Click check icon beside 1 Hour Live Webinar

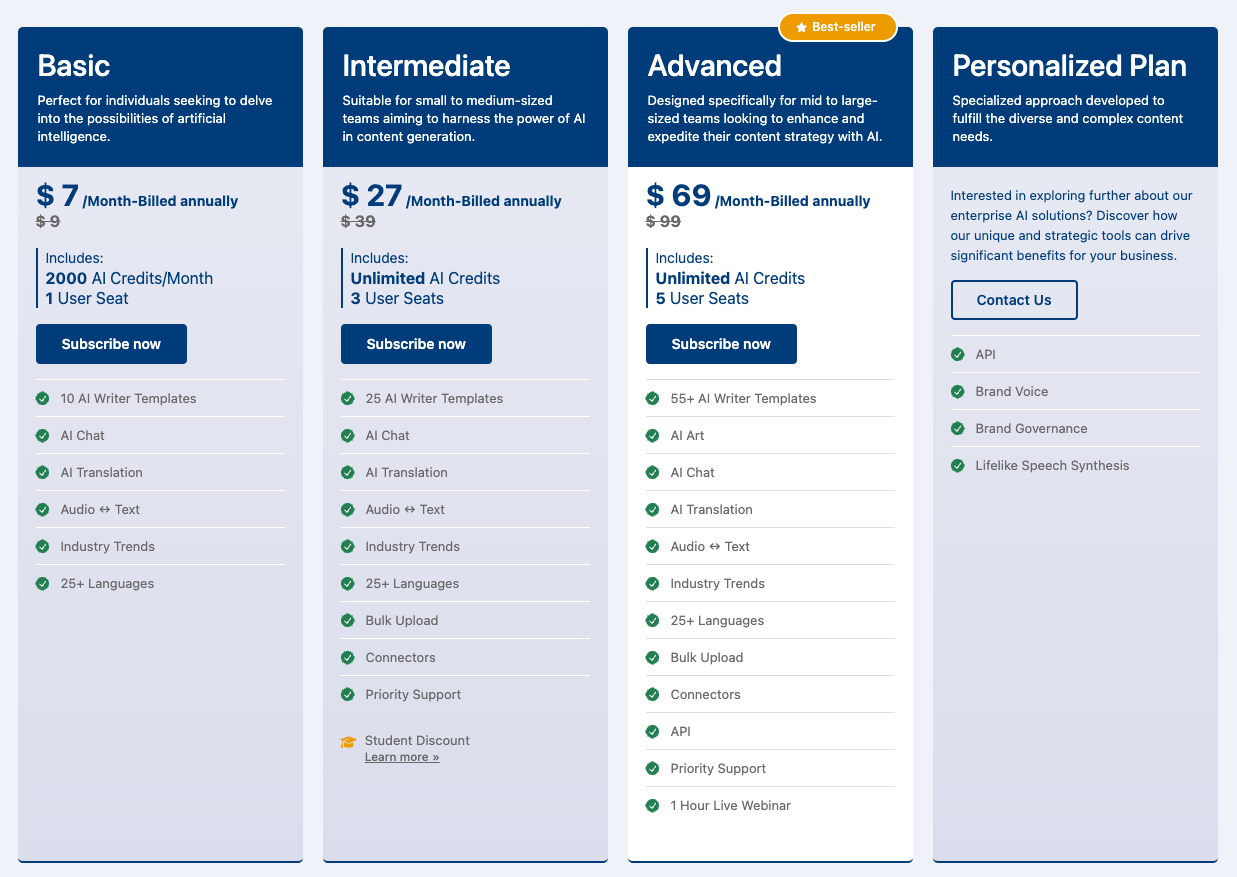coord(653,806)
